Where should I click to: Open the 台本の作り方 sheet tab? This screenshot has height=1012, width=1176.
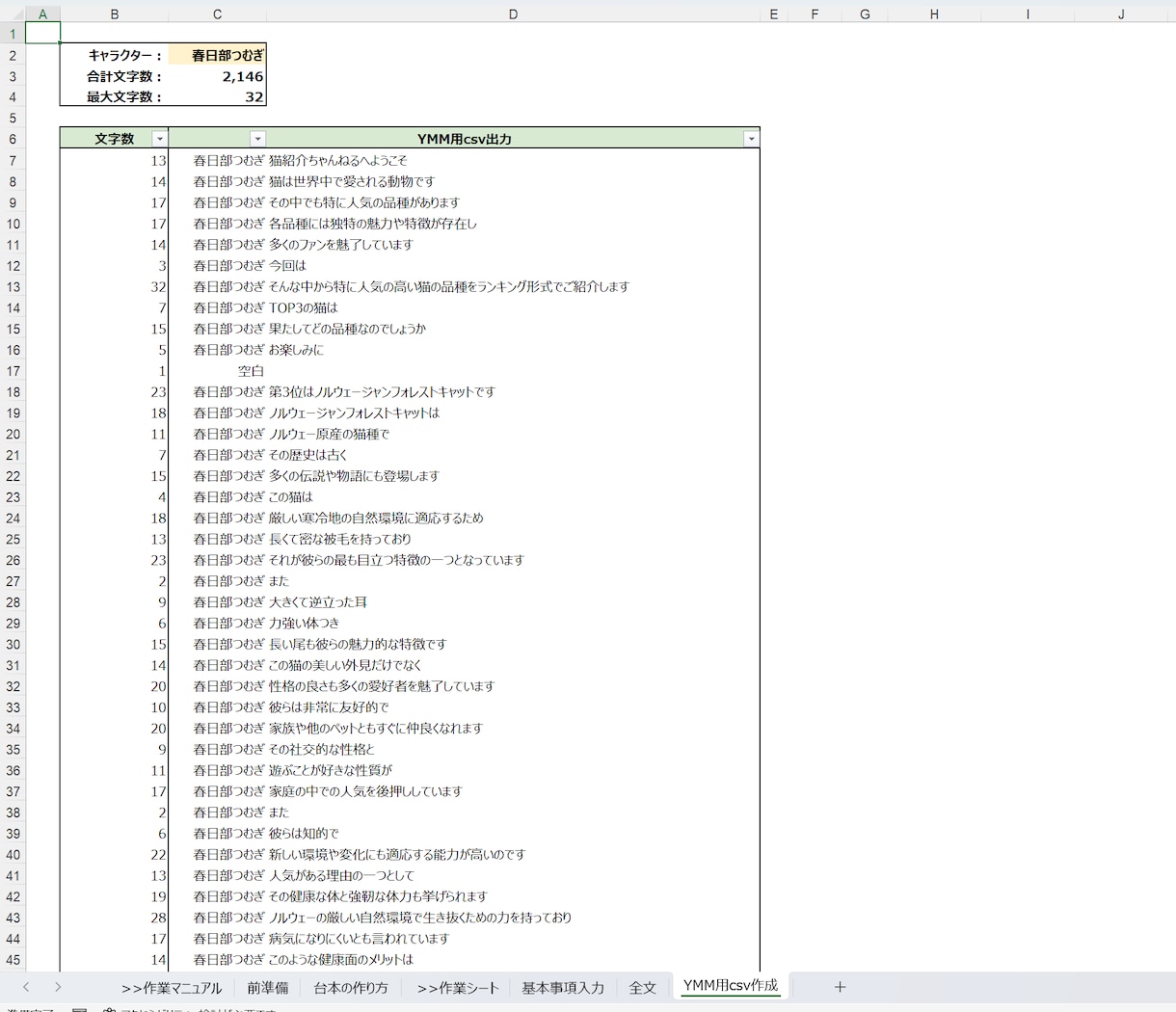(x=351, y=988)
